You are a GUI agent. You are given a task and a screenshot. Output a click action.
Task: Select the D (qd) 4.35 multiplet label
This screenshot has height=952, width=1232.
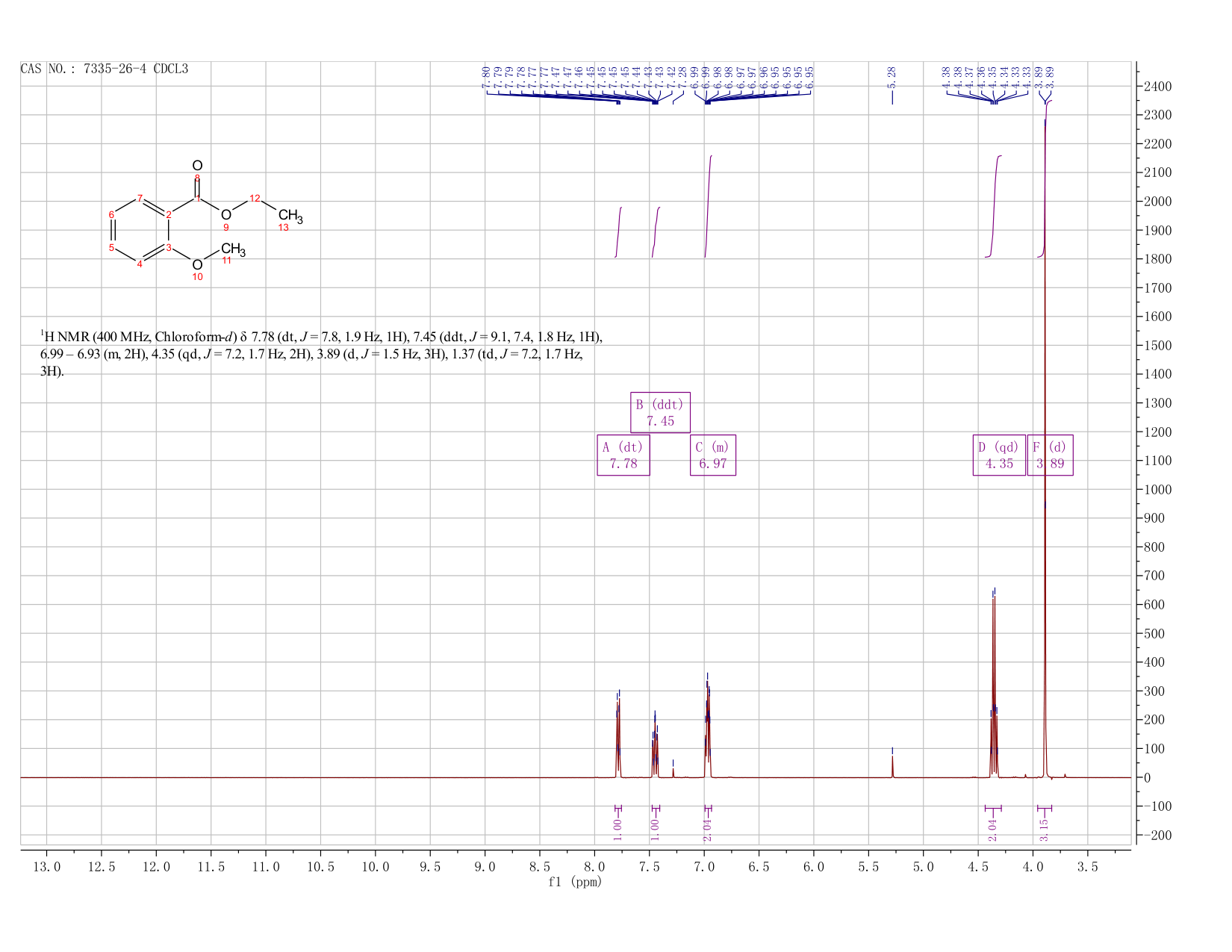(999, 455)
